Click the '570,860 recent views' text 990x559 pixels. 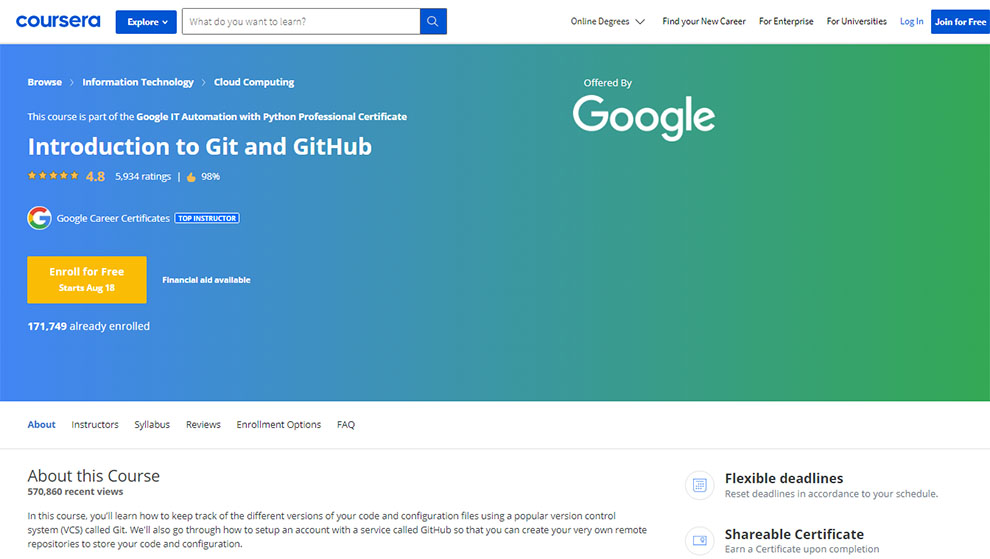tap(75, 491)
